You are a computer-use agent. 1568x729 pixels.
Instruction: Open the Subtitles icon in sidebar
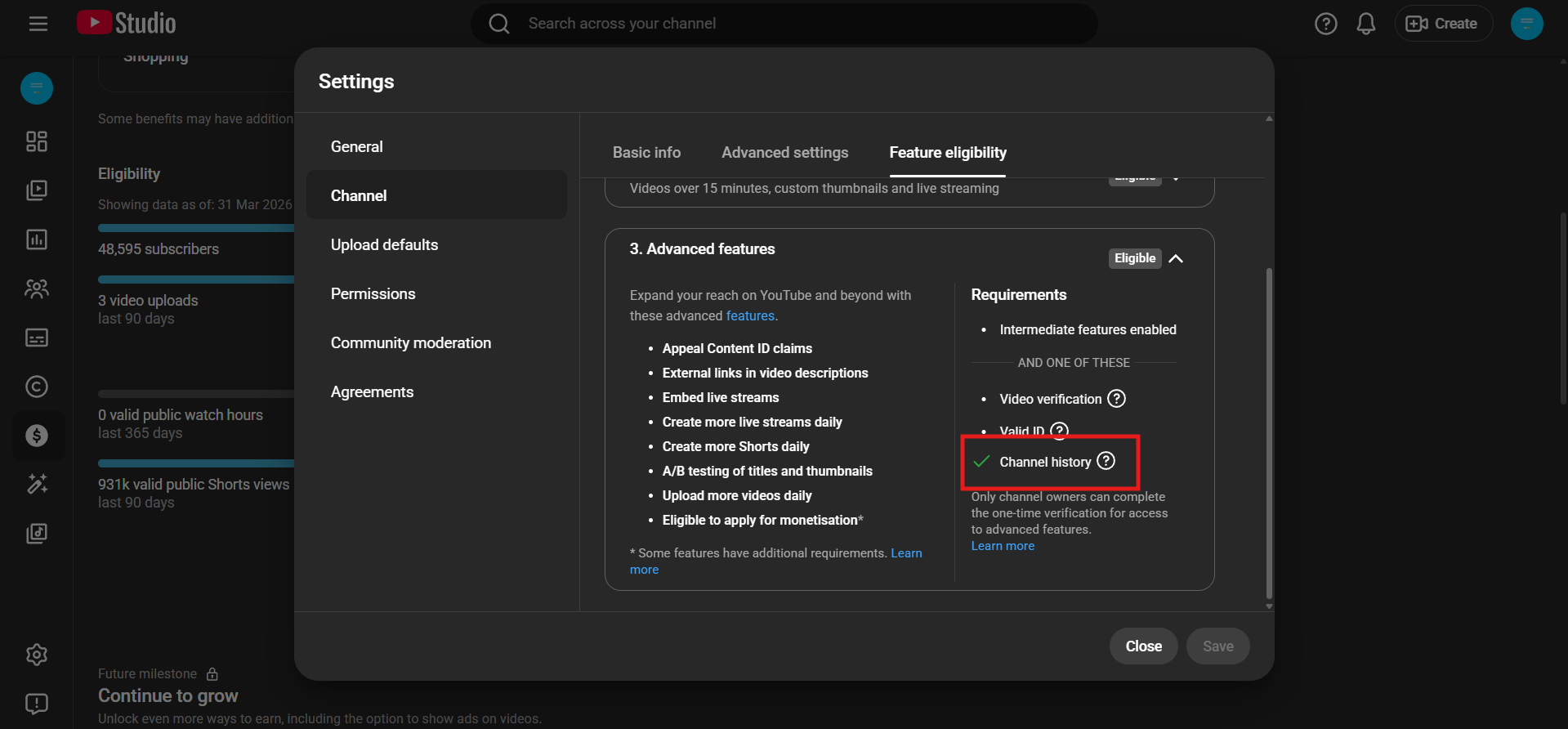[x=37, y=338]
